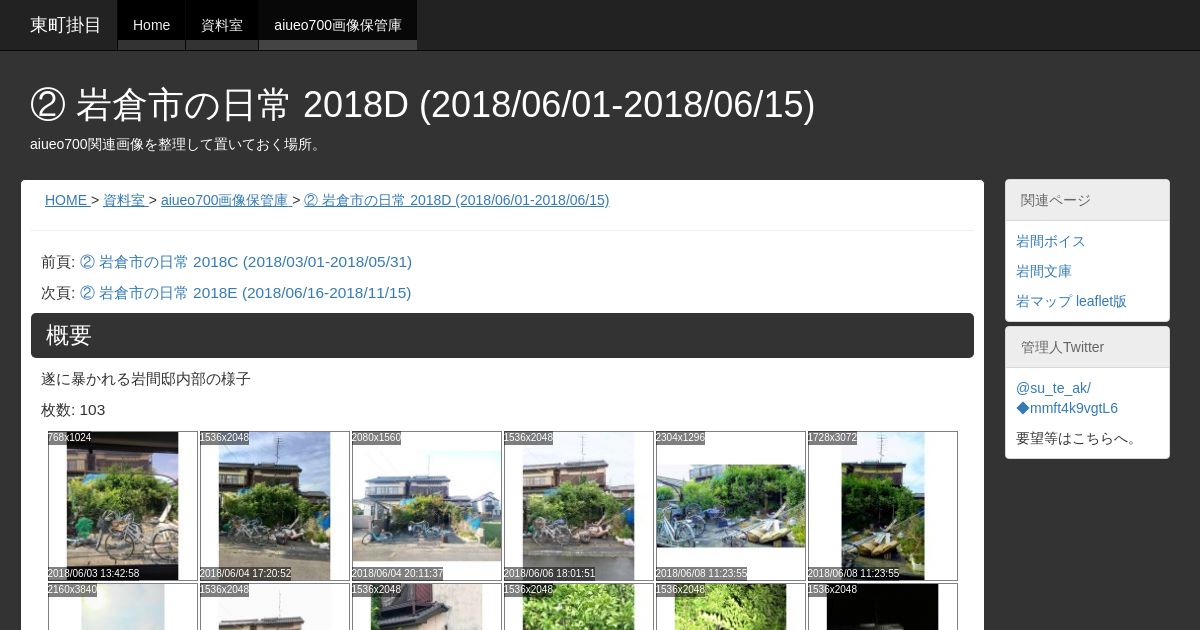Open the 1728x3072 thumbnail image

point(883,506)
